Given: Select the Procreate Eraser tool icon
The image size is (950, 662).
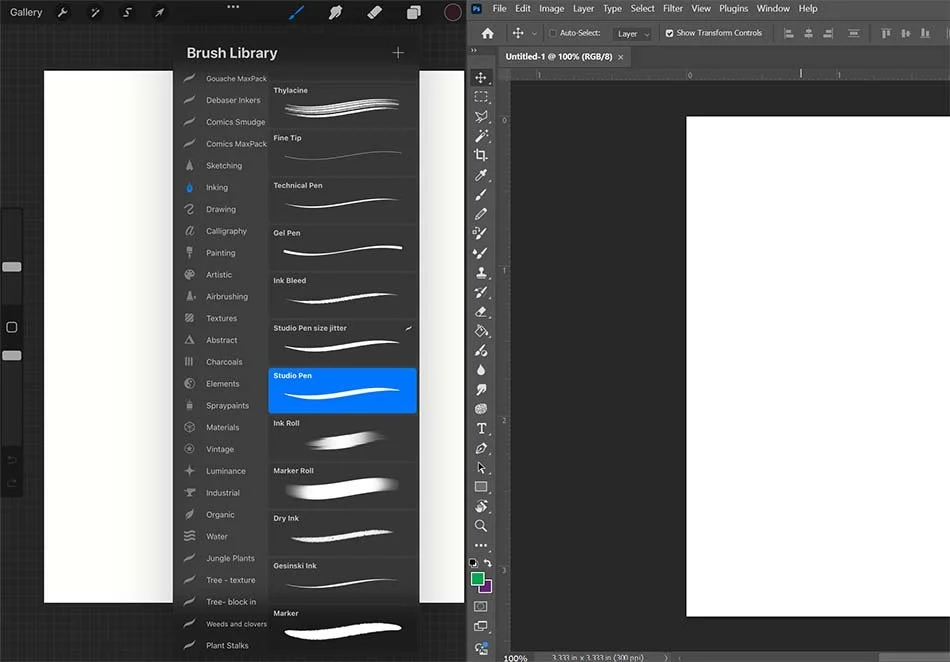Looking at the screenshot, I should (374, 12).
